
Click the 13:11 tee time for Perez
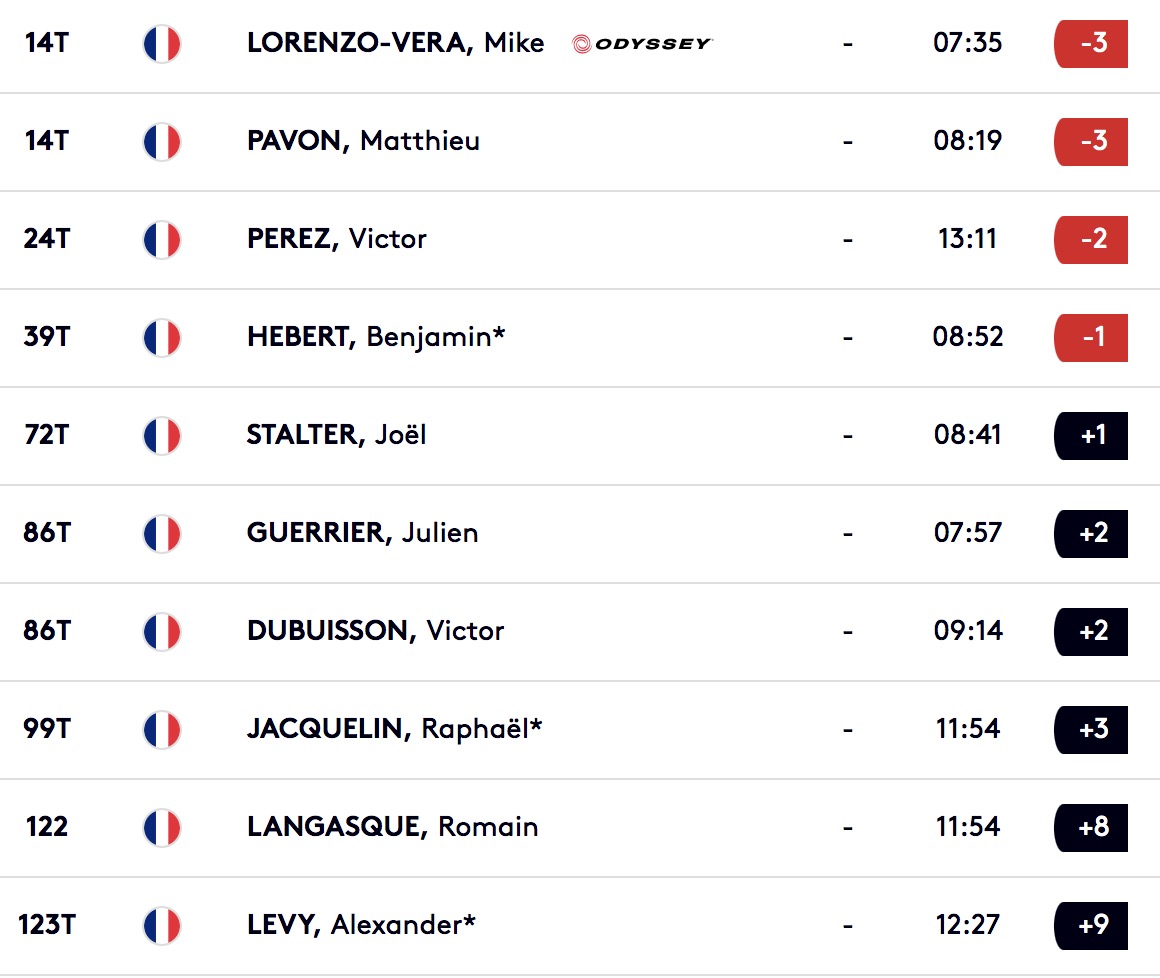click(968, 239)
